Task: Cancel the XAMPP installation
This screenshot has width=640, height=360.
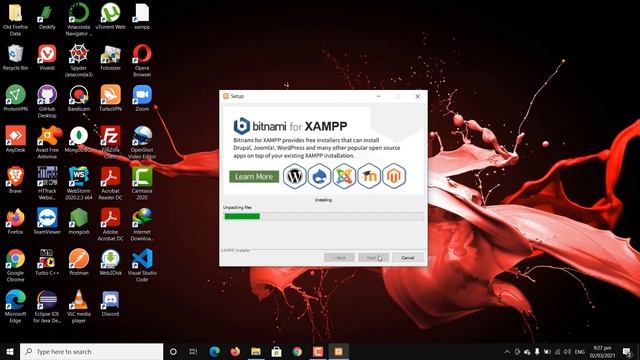Action: click(x=407, y=258)
